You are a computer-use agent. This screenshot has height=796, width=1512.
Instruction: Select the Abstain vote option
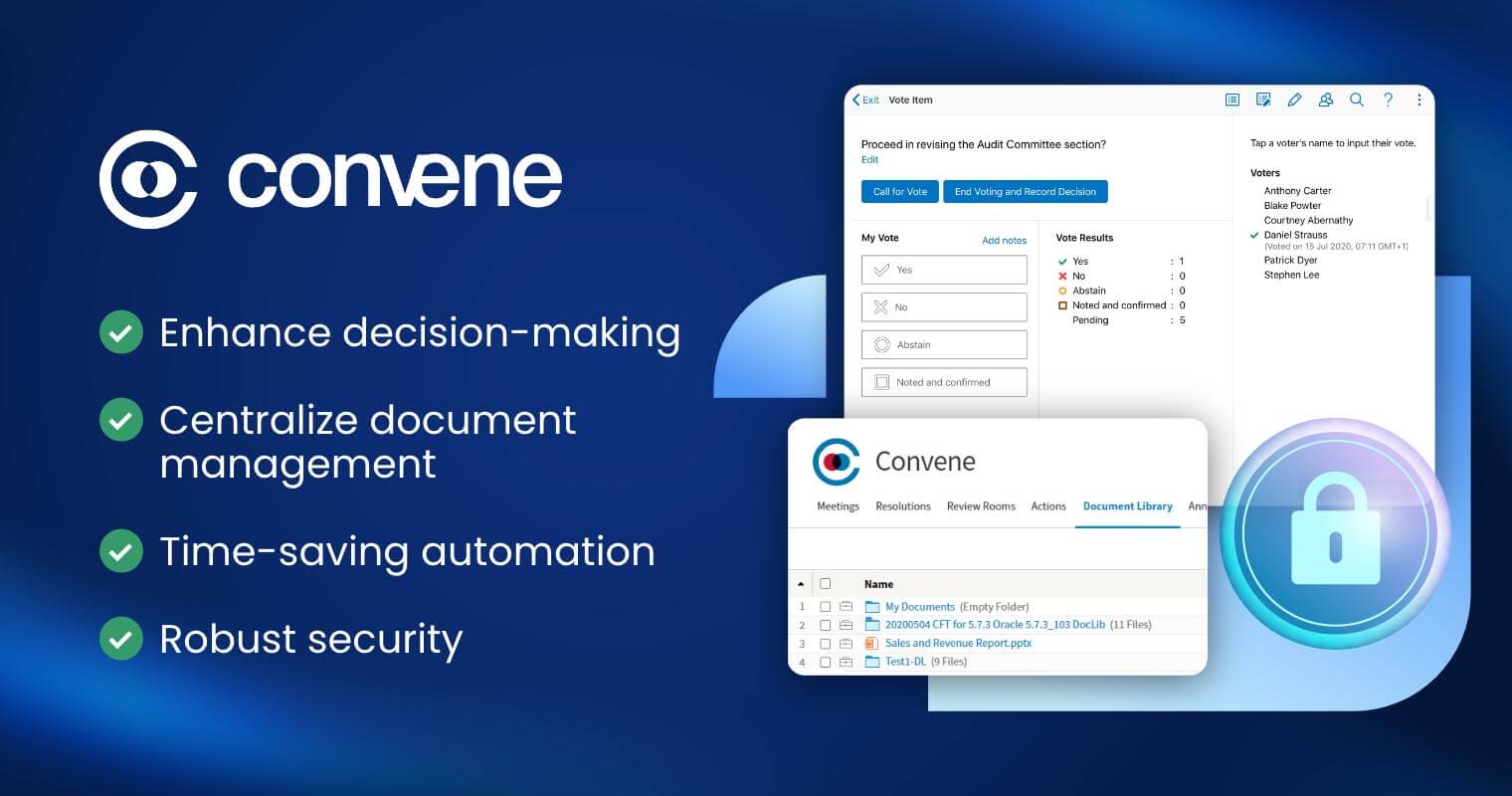click(943, 344)
